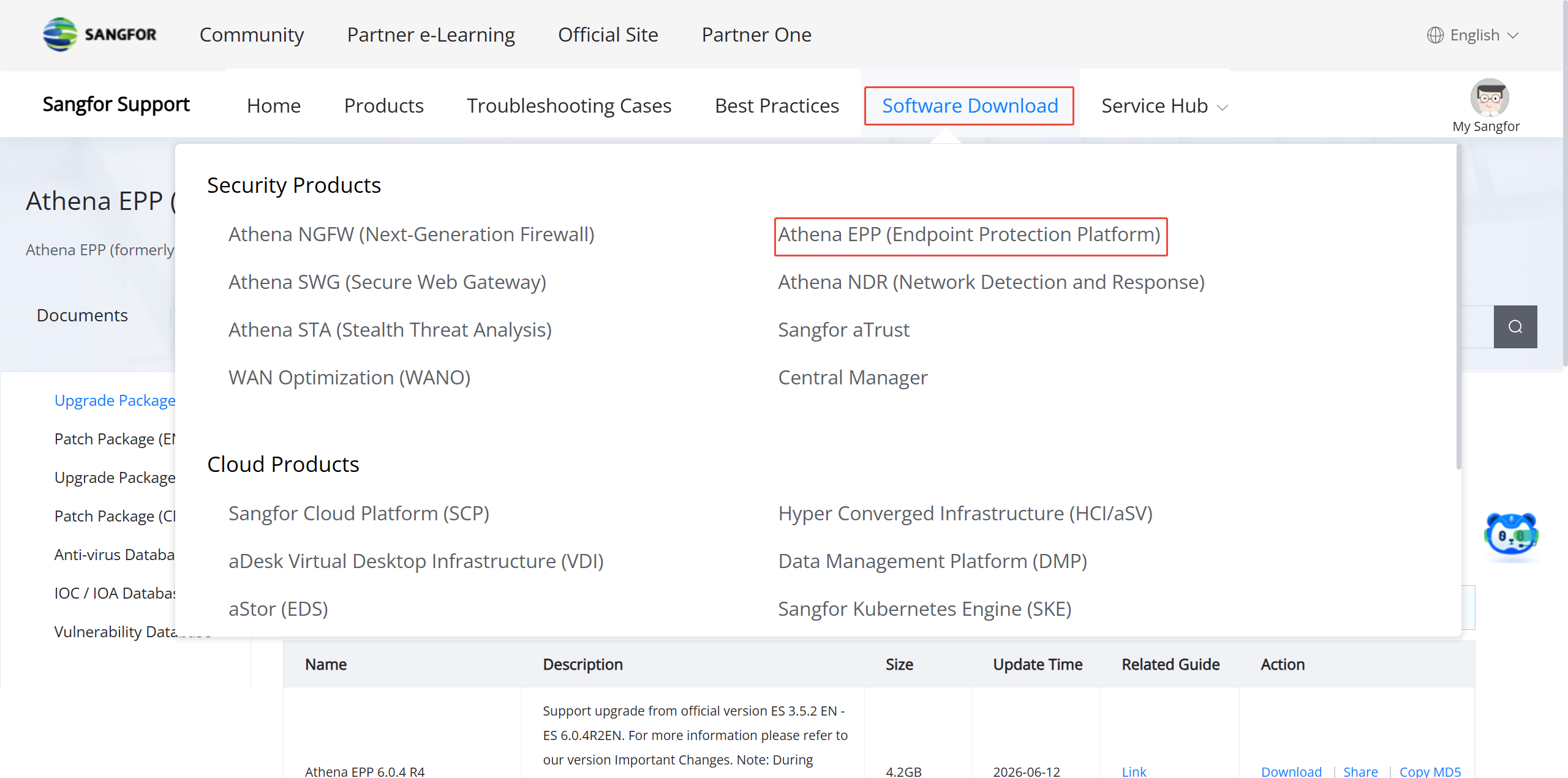Choose Data Management Platform (DMP)

(932, 561)
